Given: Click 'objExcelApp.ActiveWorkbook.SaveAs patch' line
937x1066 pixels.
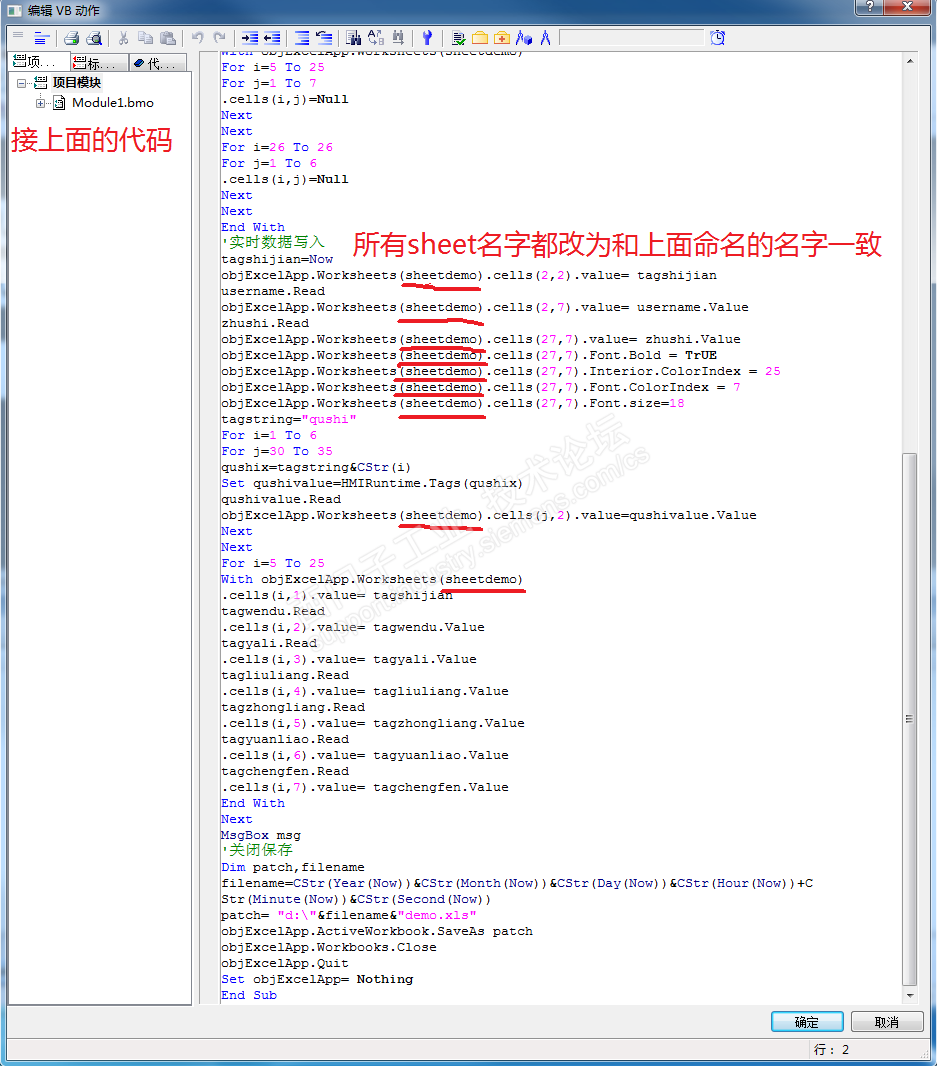Looking at the screenshot, I should 377,931.
